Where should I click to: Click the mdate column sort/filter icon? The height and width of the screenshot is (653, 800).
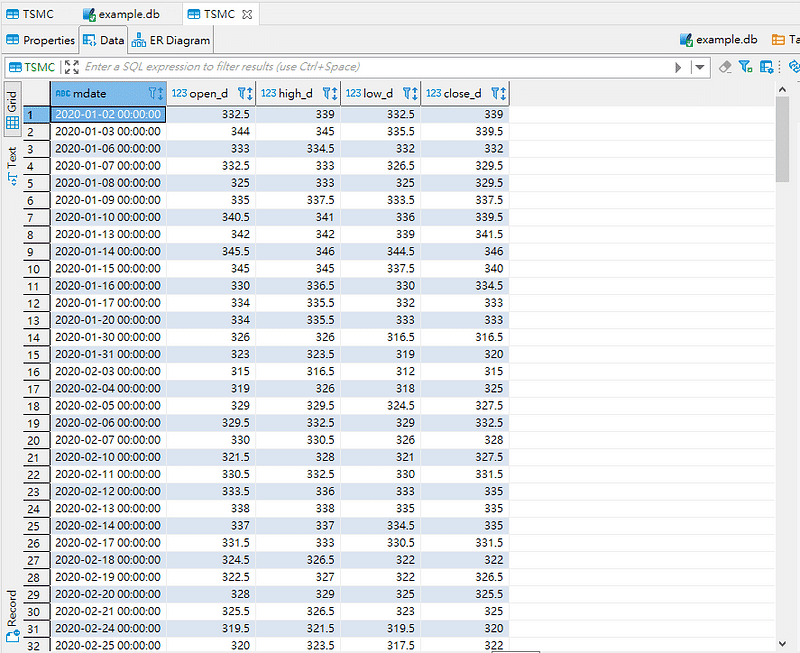click(155, 93)
